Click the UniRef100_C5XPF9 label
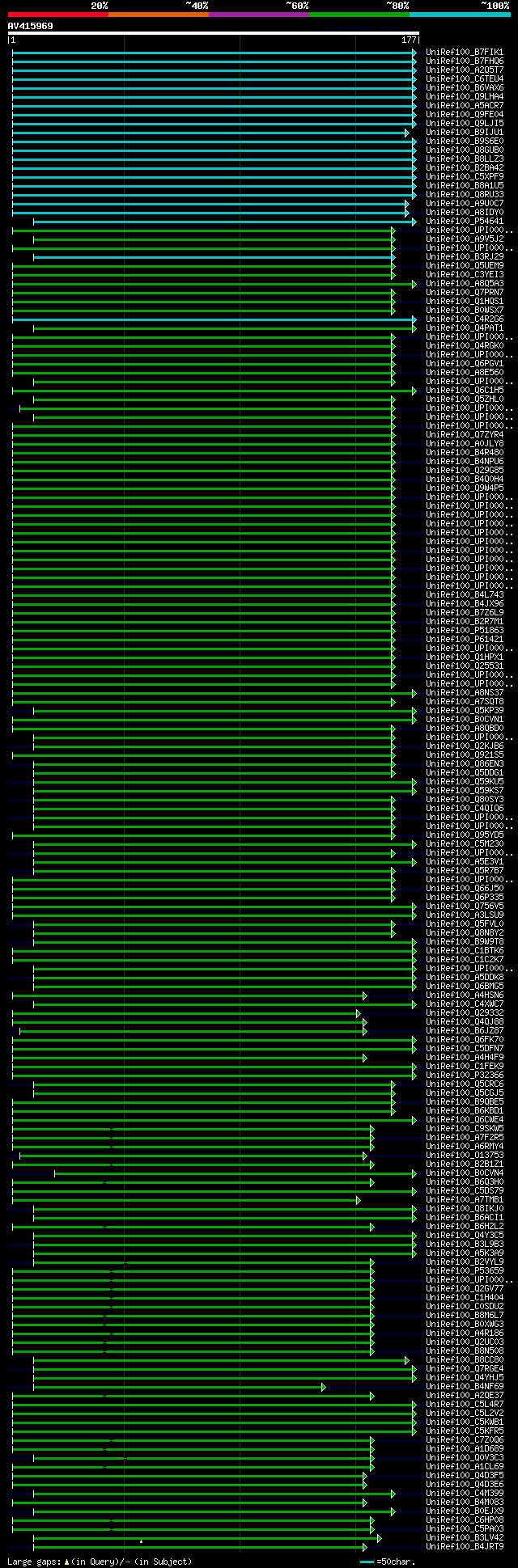This screenshot has height=1568, width=518. [x=465, y=177]
